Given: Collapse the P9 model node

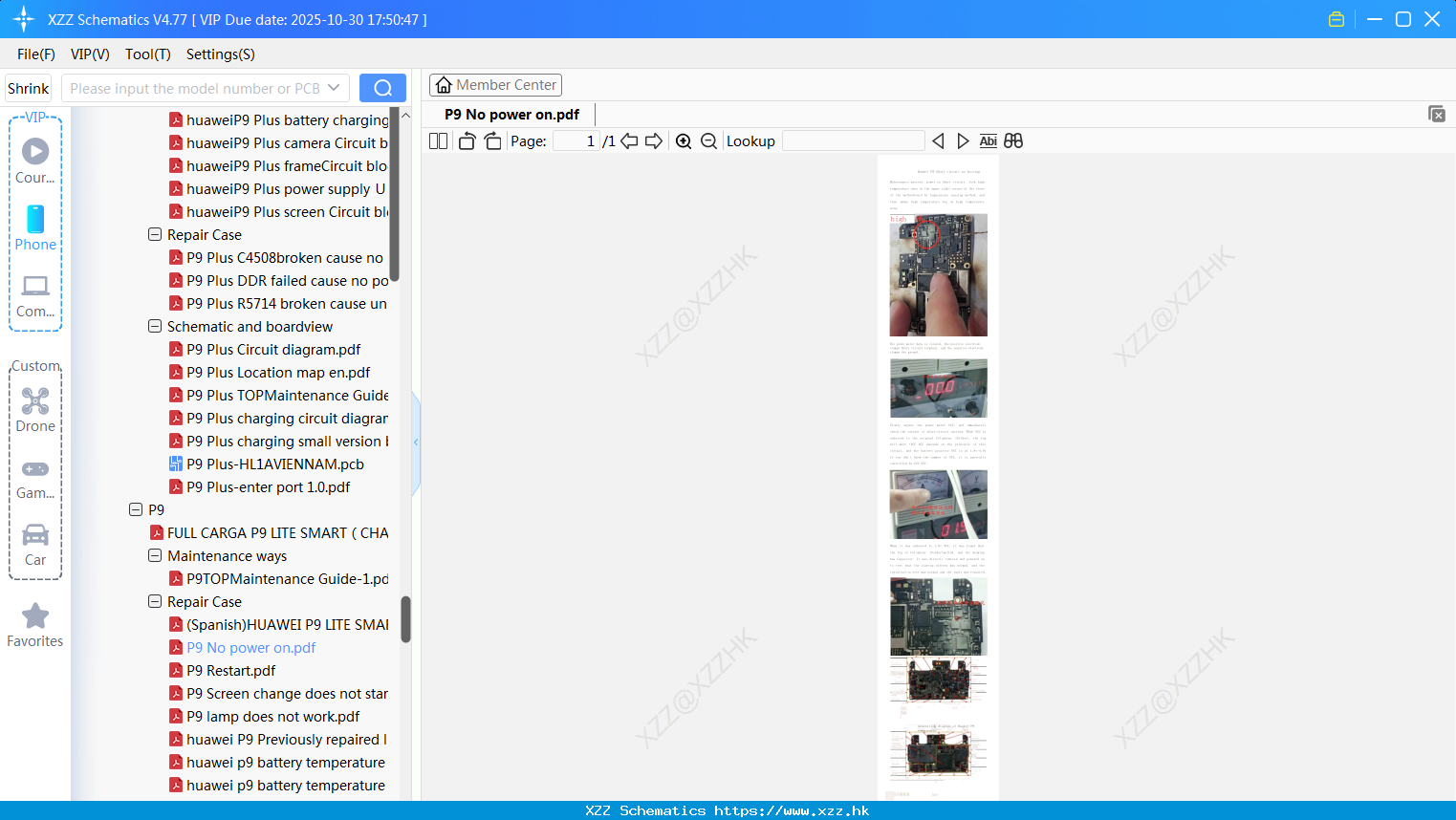Looking at the screenshot, I should [136, 509].
